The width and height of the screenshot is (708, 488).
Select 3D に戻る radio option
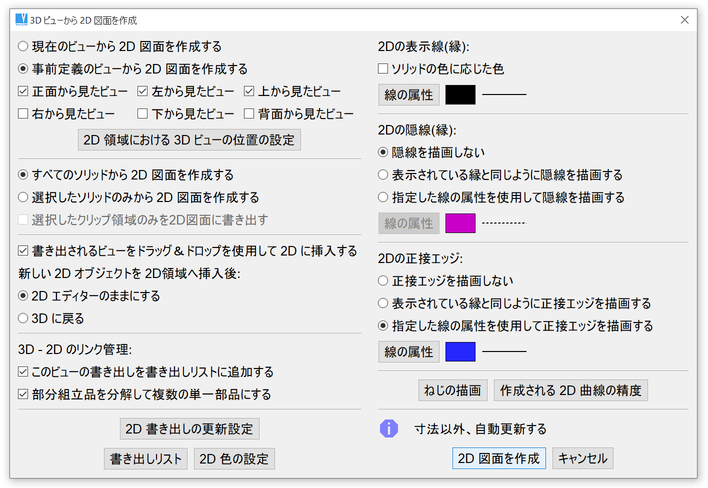[x=24, y=318]
